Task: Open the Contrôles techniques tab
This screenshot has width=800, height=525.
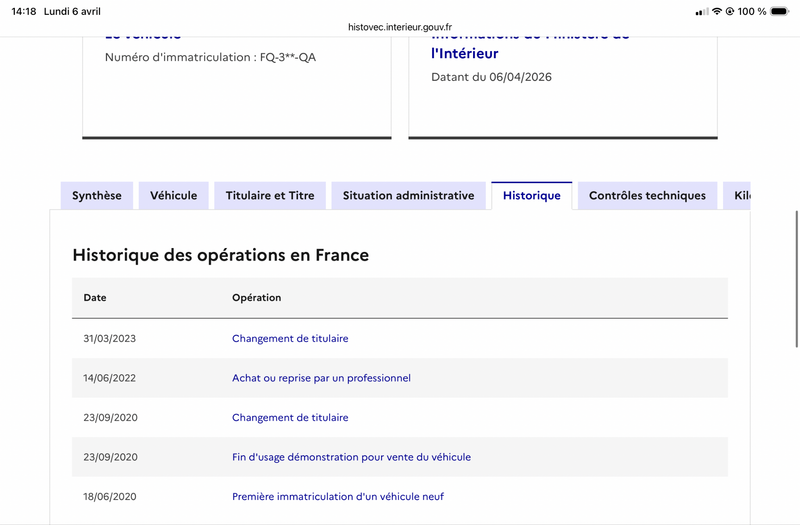Action: pyautogui.click(x=647, y=196)
